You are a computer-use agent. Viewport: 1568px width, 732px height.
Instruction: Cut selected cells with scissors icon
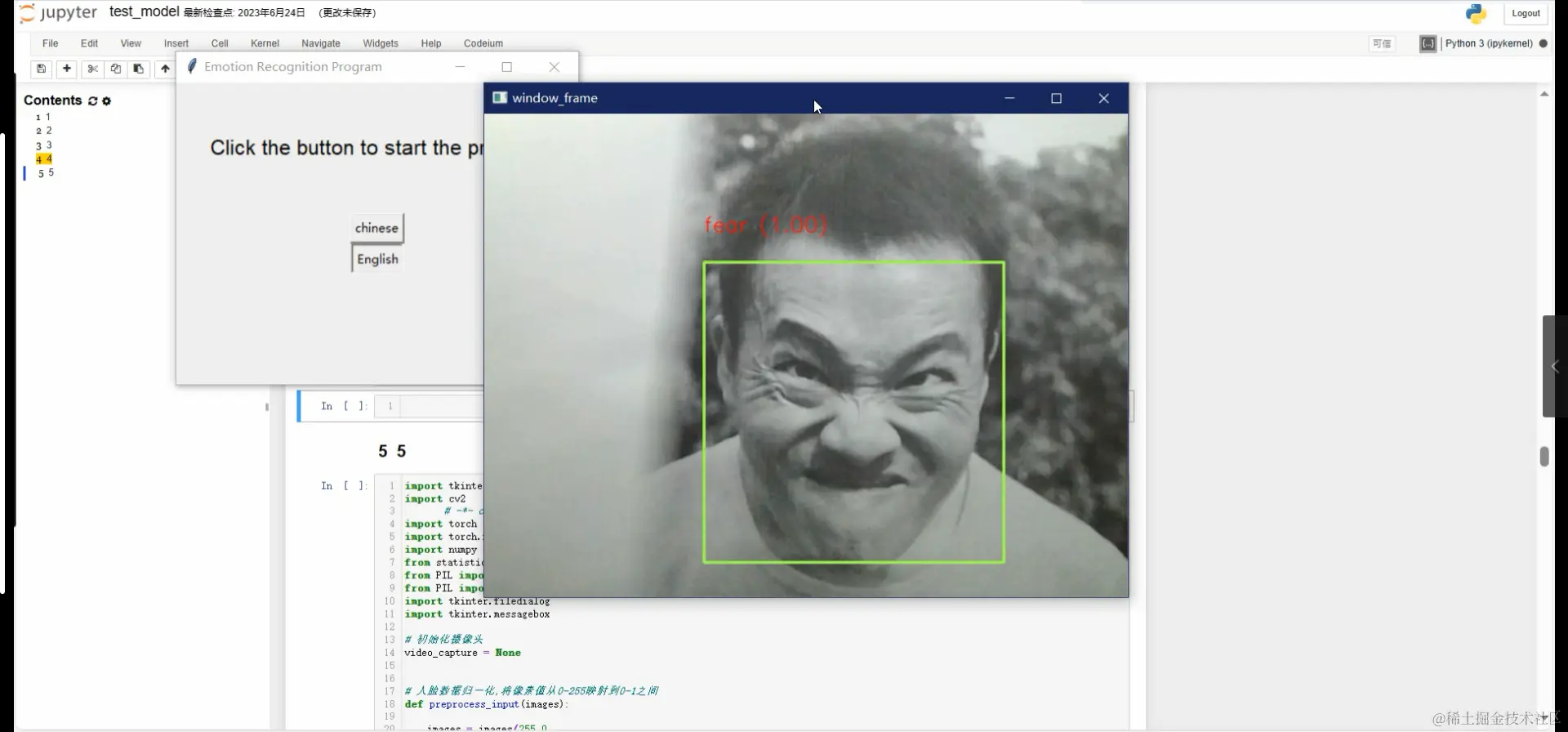coord(92,69)
